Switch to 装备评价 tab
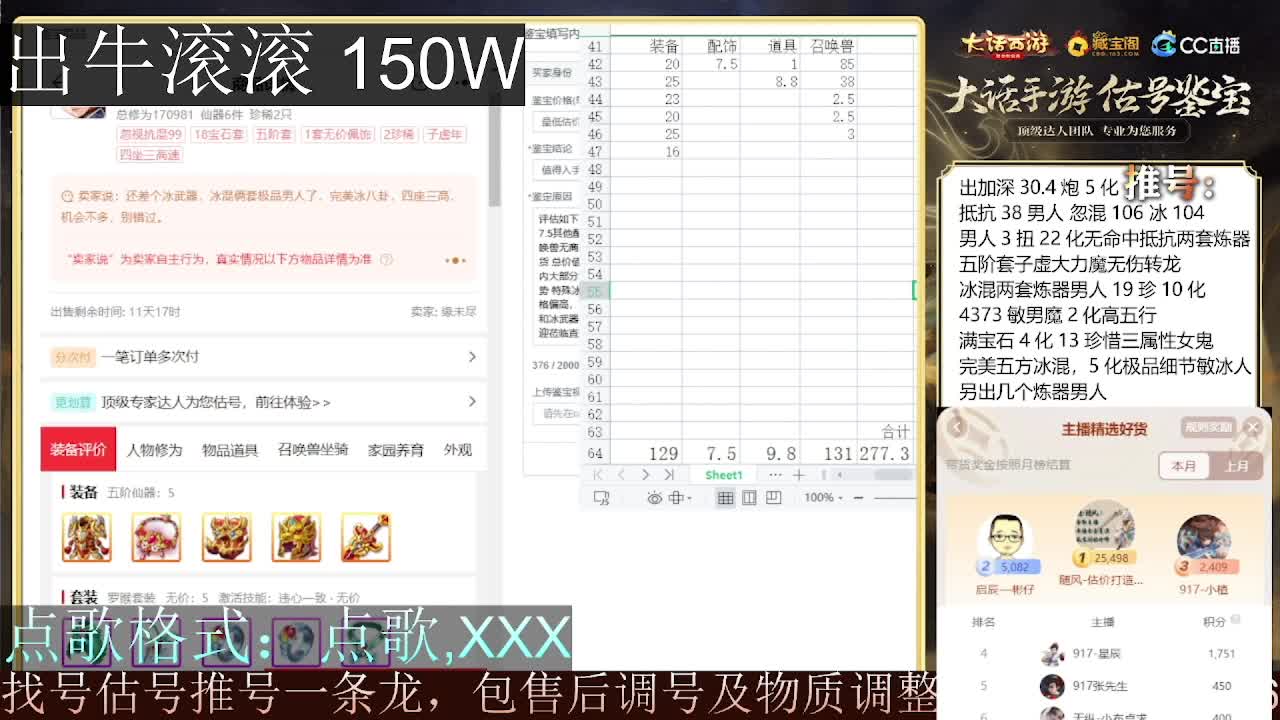Viewport: 1280px width, 720px height. 78,450
